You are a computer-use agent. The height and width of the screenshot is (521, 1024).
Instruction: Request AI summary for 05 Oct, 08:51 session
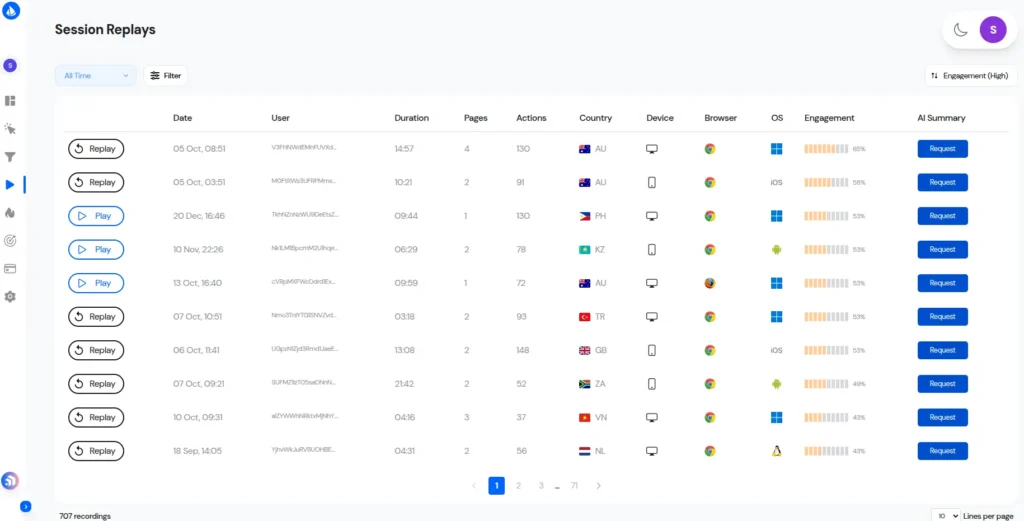pyautogui.click(x=942, y=149)
